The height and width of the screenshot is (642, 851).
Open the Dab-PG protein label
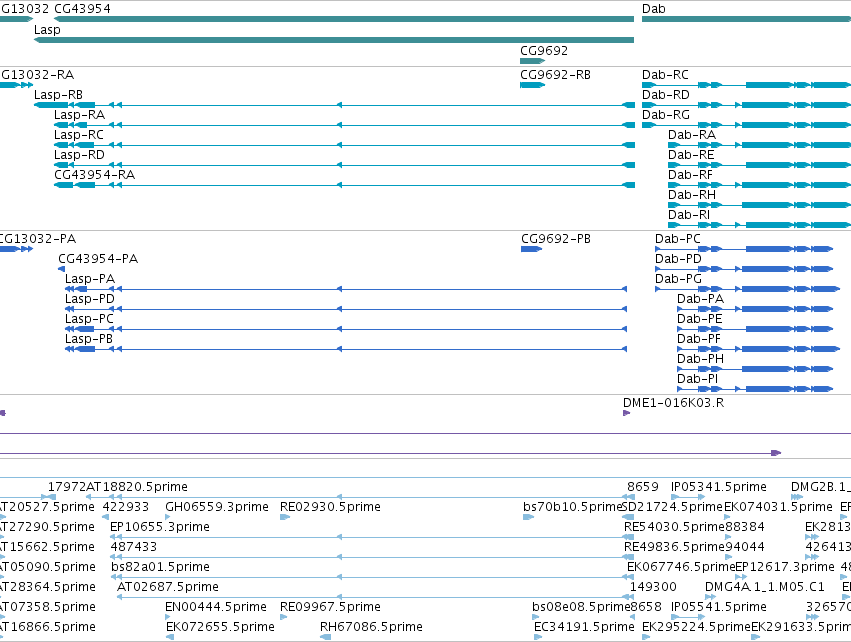click(678, 279)
